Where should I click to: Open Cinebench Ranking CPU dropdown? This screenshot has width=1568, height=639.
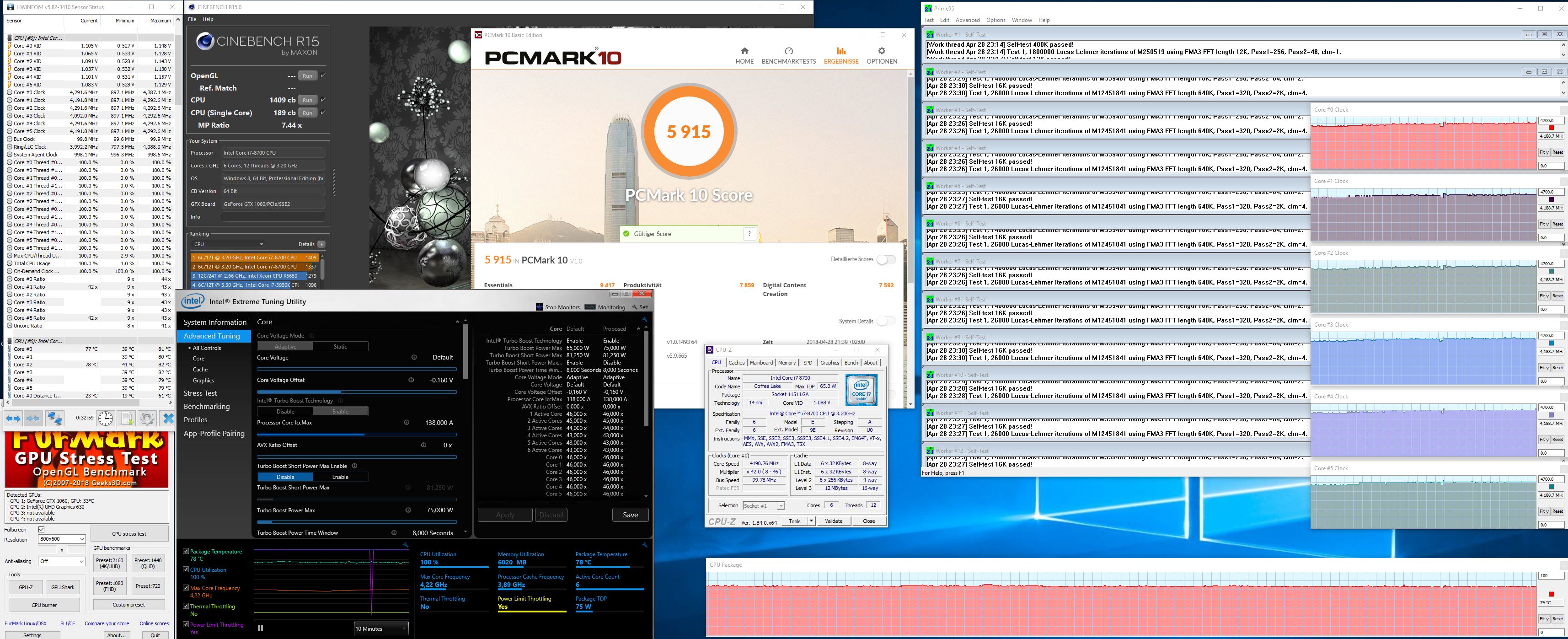click(x=228, y=244)
